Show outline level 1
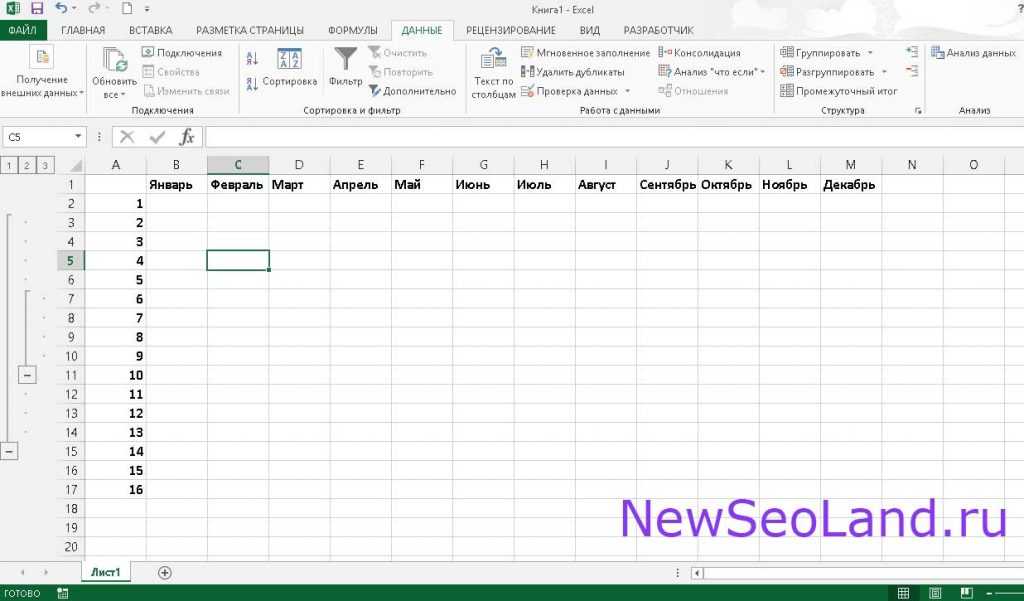Image resolution: width=1024 pixels, height=601 pixels. (x=8, y=165)
